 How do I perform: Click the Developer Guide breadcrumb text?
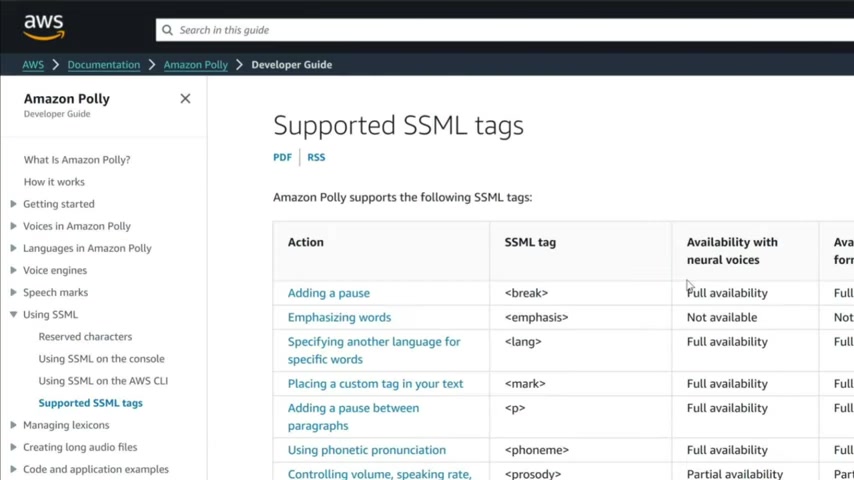pyautogui.click(x=291, y=65)
